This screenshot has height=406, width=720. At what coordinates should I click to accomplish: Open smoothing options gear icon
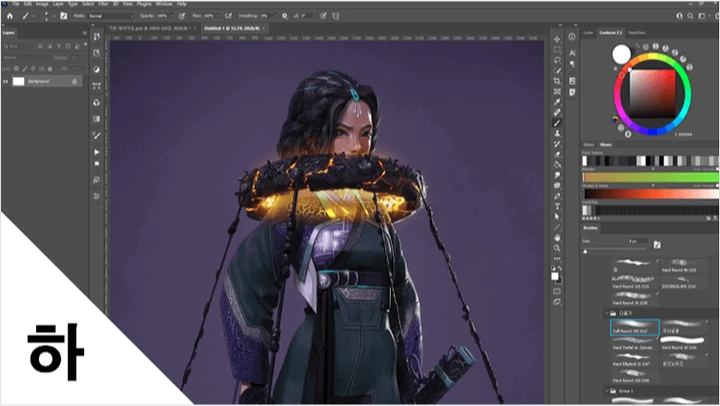click(x=285, y=16)
